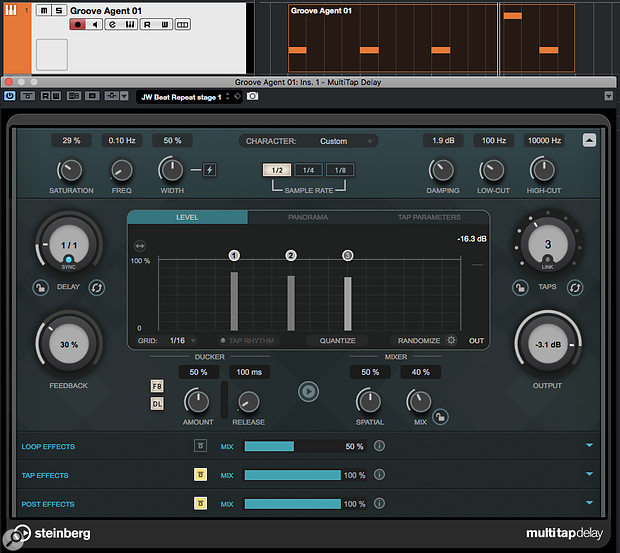Switch to the PANORAMA tab
The image size is (620, 553).
click(x=308, y=217)
